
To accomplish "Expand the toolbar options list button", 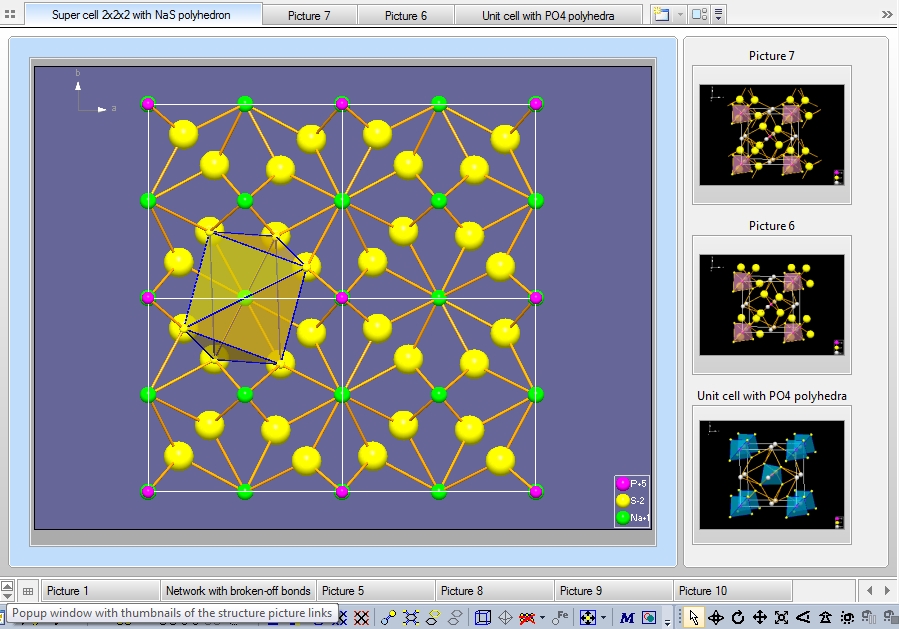I will coord(718,15).
